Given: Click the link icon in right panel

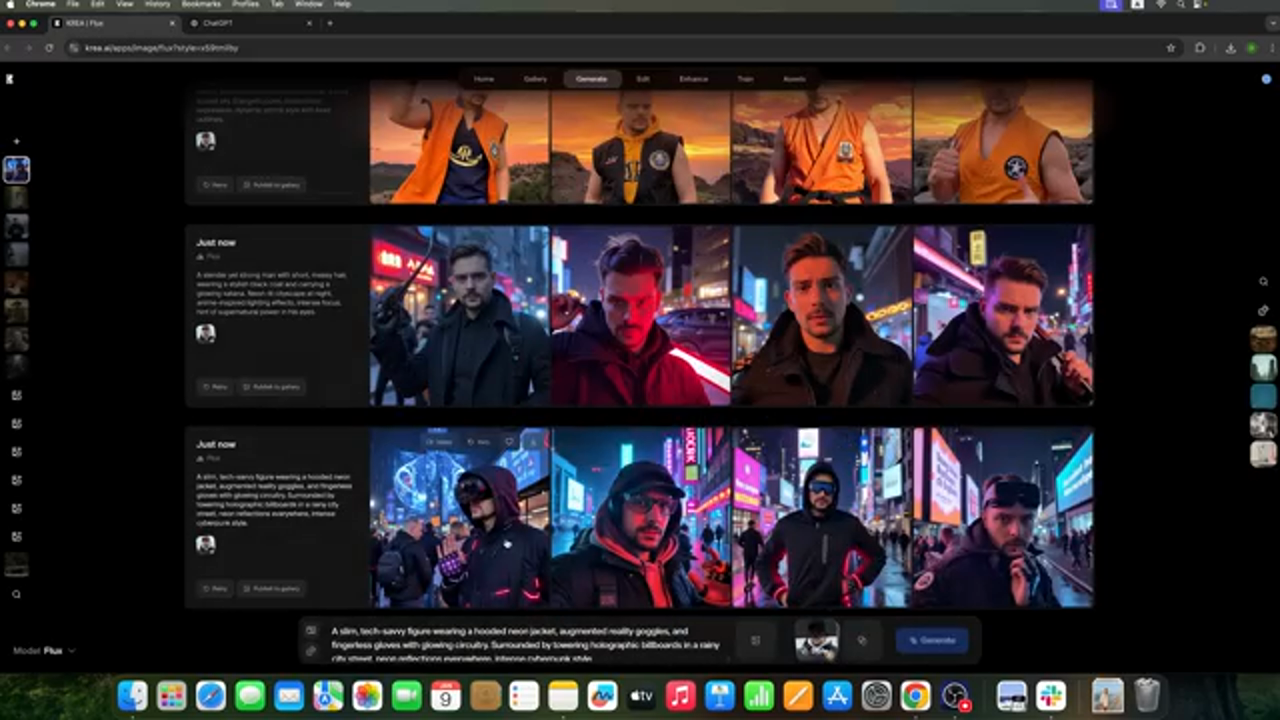Looking at the screenshot, I should point(1264,310).
